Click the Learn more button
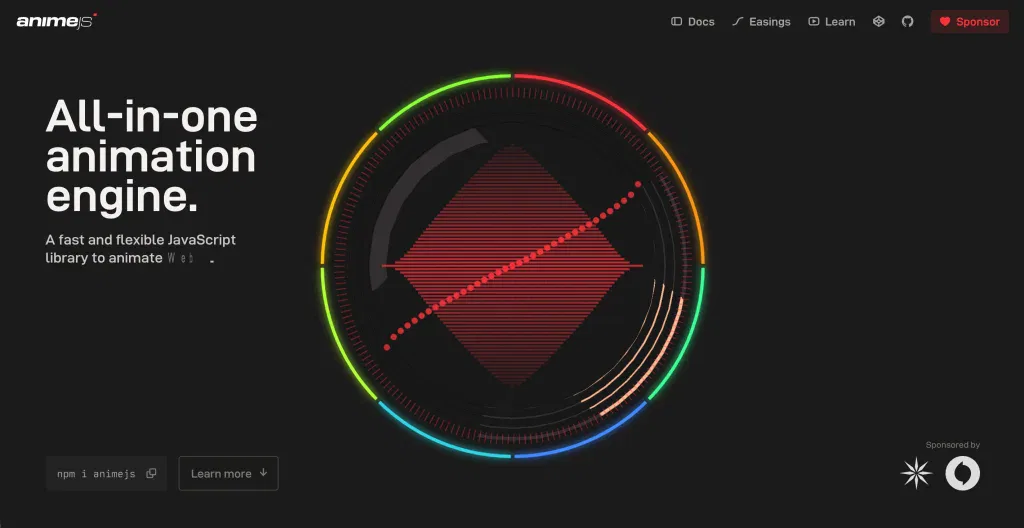 point(228,474)
